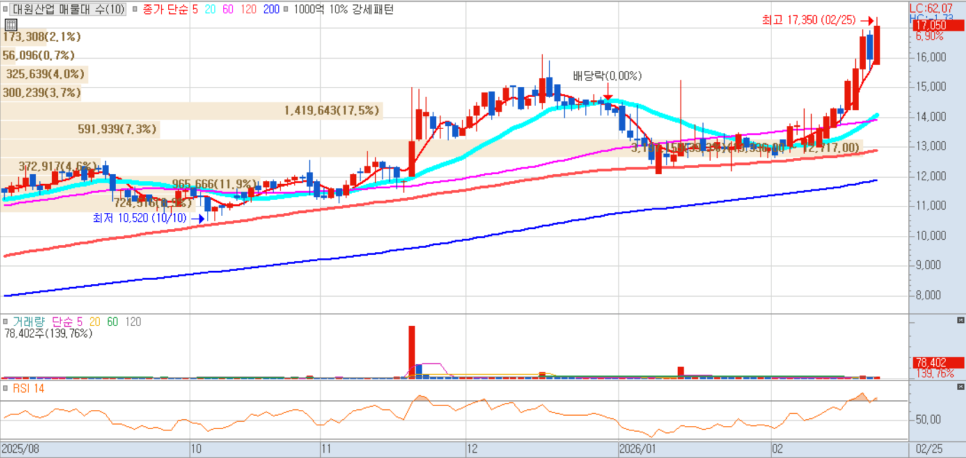Viewport: 966px width, 458px height.
Task: Click the 372,917(4,6%) volume profile bar
Action: pos(51,166)
